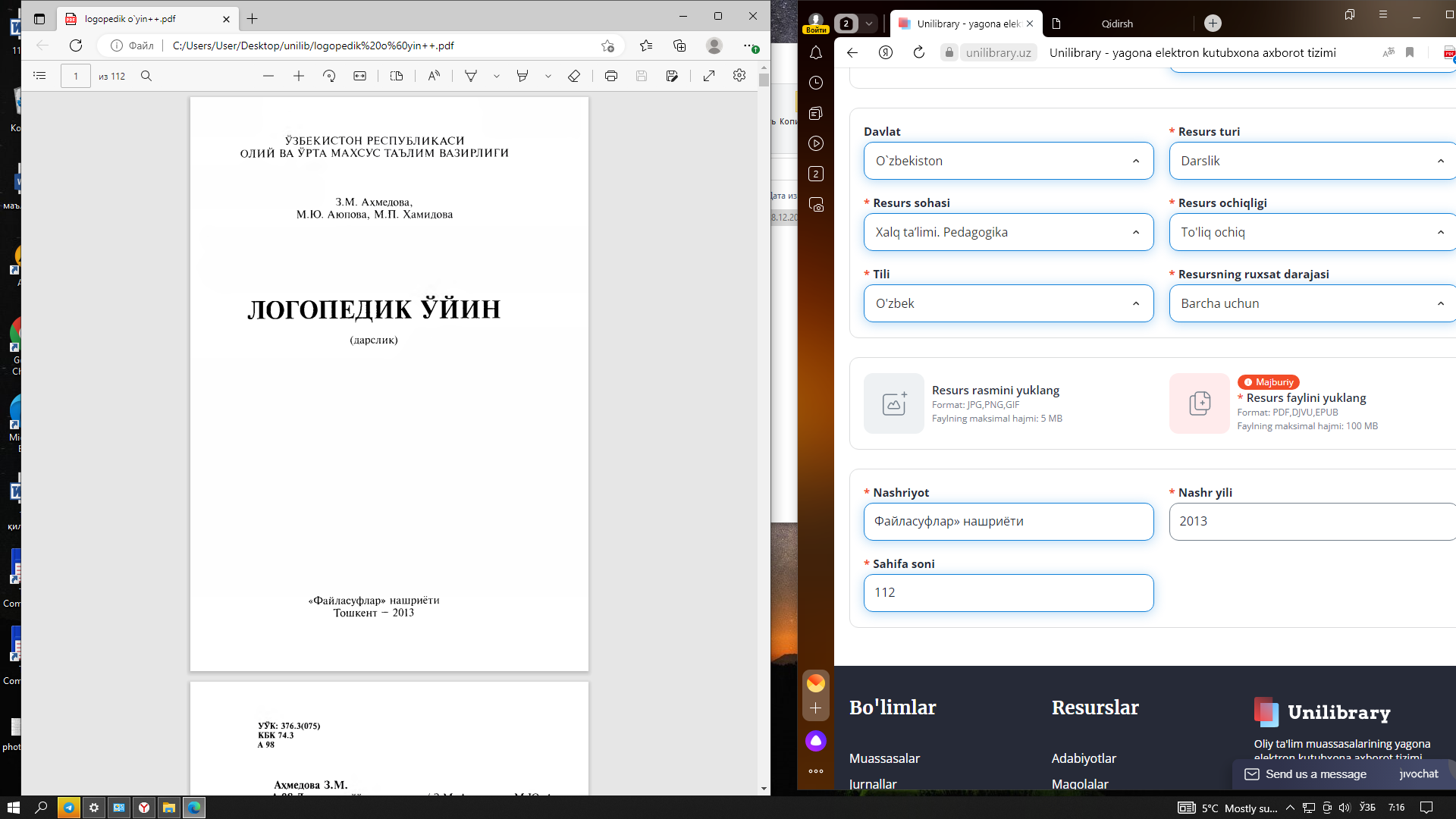
Task: Open the PDF table of contents icon
Action: click(40, 76)
